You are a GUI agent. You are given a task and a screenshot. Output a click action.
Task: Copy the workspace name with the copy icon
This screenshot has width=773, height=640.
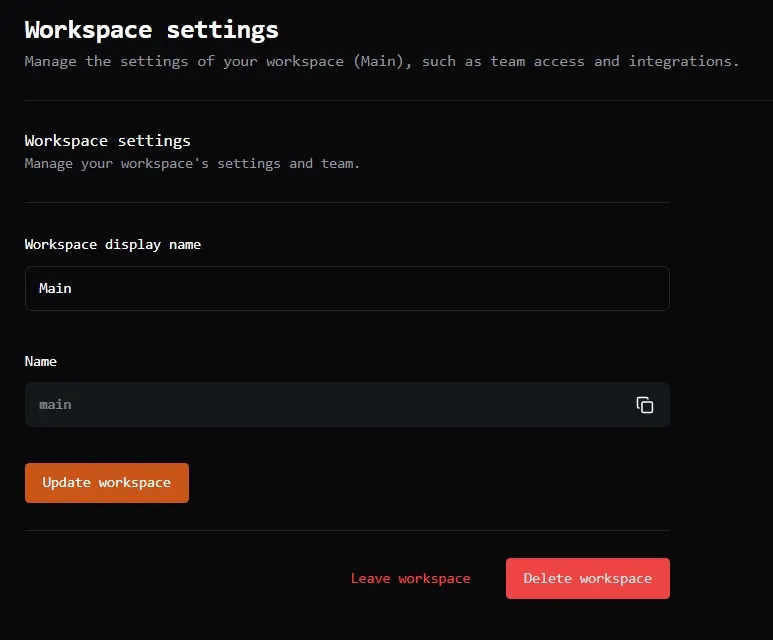click(x=644, y=405)
